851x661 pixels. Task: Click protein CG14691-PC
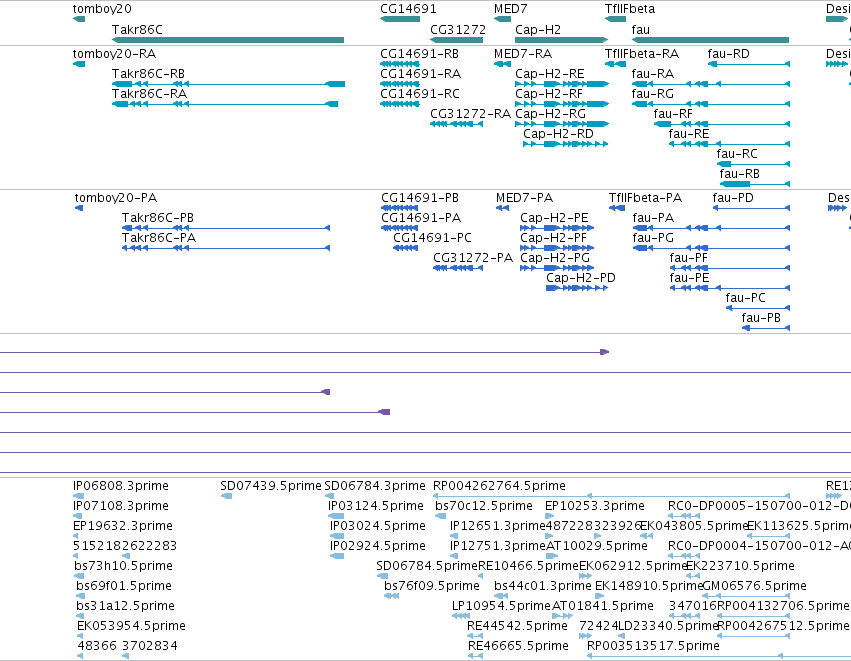(x=405, y=248)
